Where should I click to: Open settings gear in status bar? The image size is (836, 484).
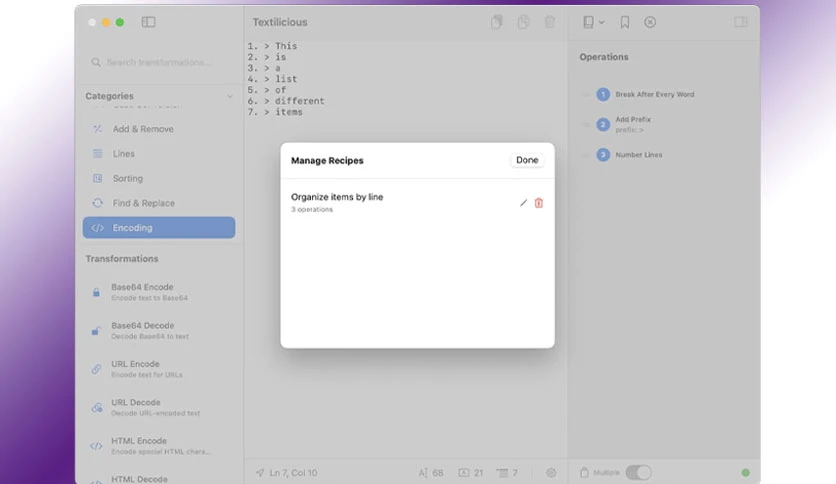tap(551, 473)
